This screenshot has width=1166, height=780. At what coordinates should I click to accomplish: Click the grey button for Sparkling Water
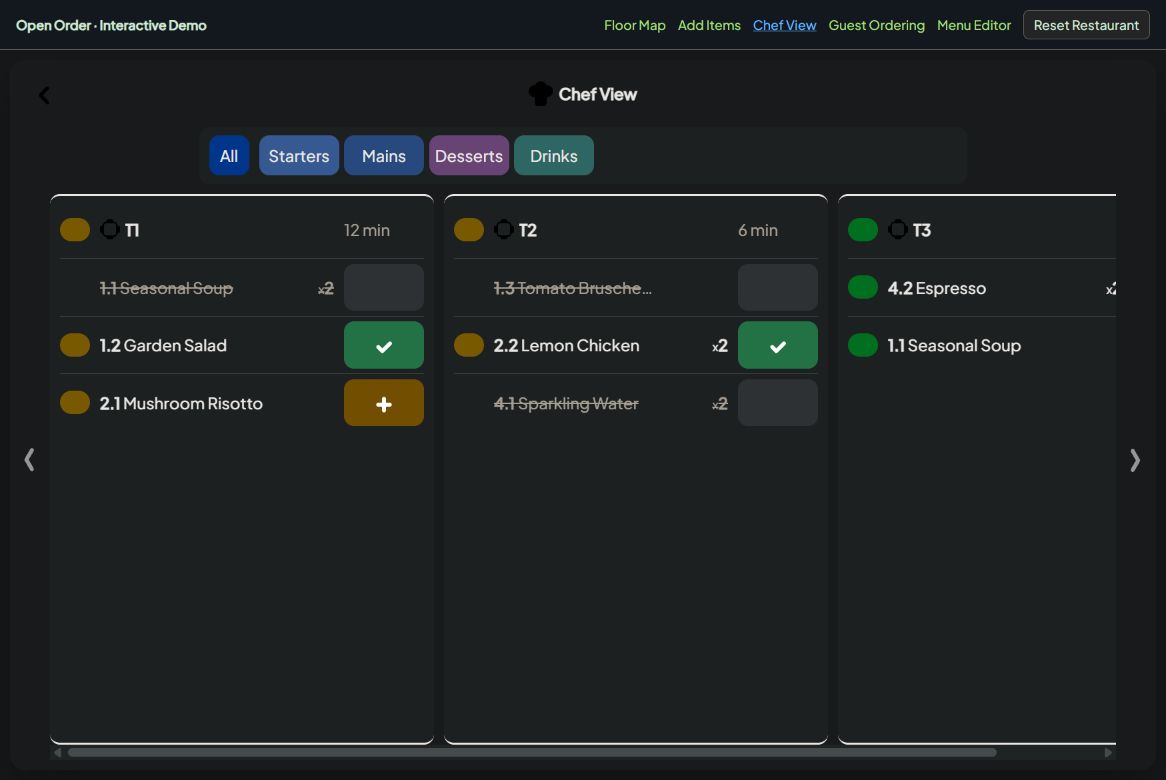pyautogui.click(x=778, y=403)
